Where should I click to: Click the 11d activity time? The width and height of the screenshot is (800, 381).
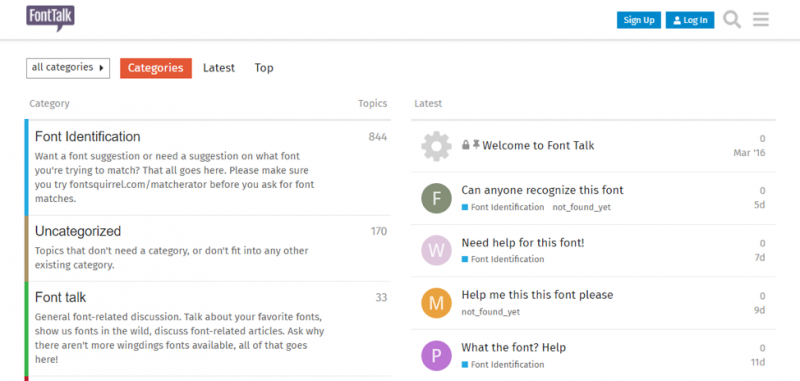[x=758, y=363]
